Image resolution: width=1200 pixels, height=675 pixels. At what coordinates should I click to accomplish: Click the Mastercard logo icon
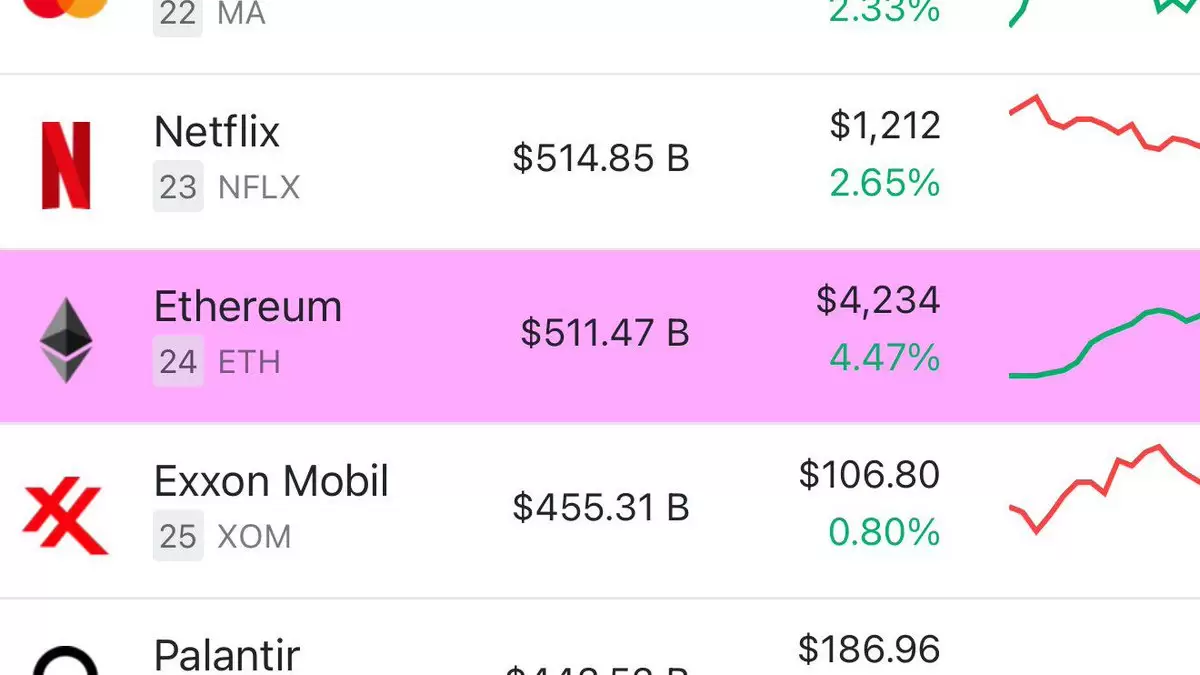(x=66, y=8)
